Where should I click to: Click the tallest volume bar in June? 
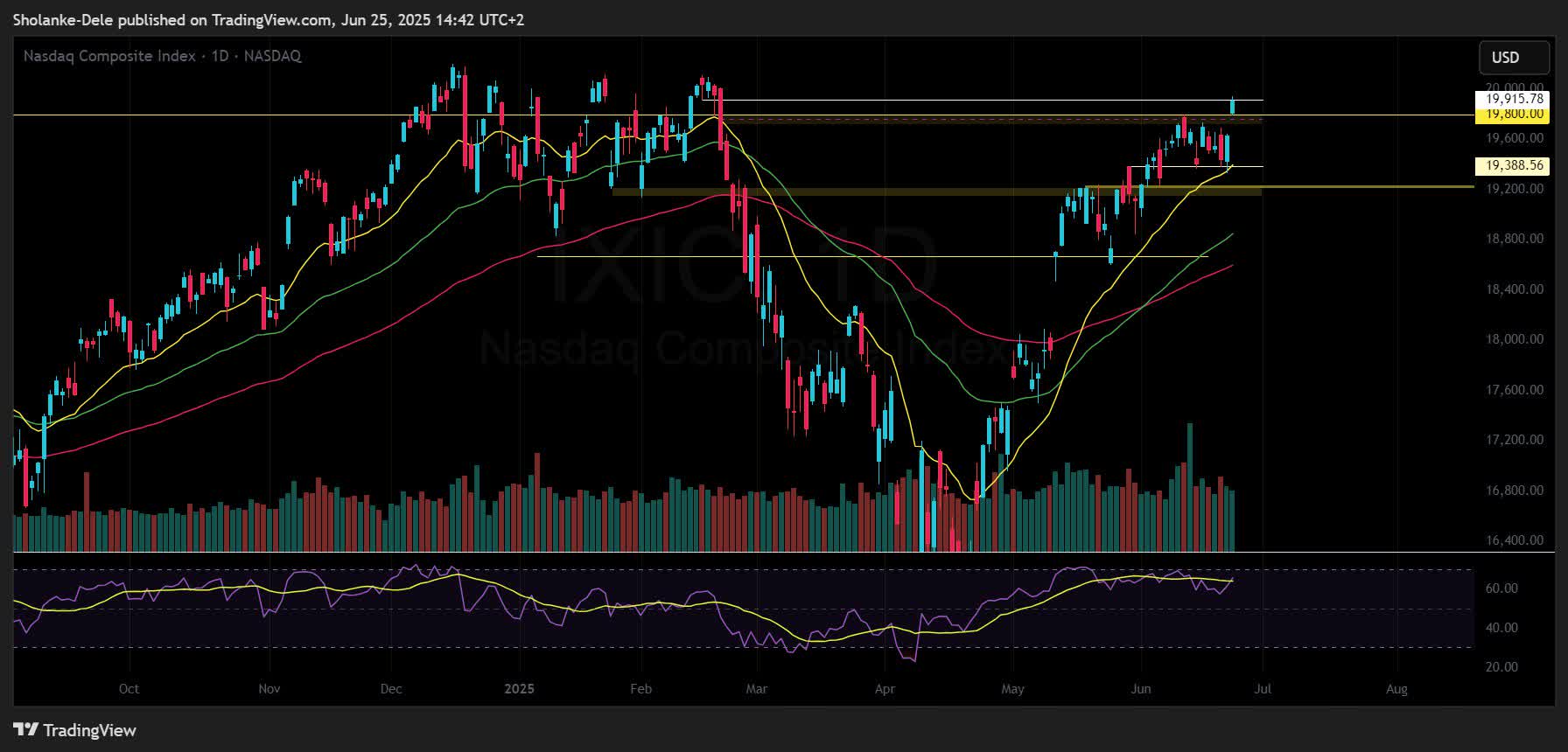tap(1189, 487)
